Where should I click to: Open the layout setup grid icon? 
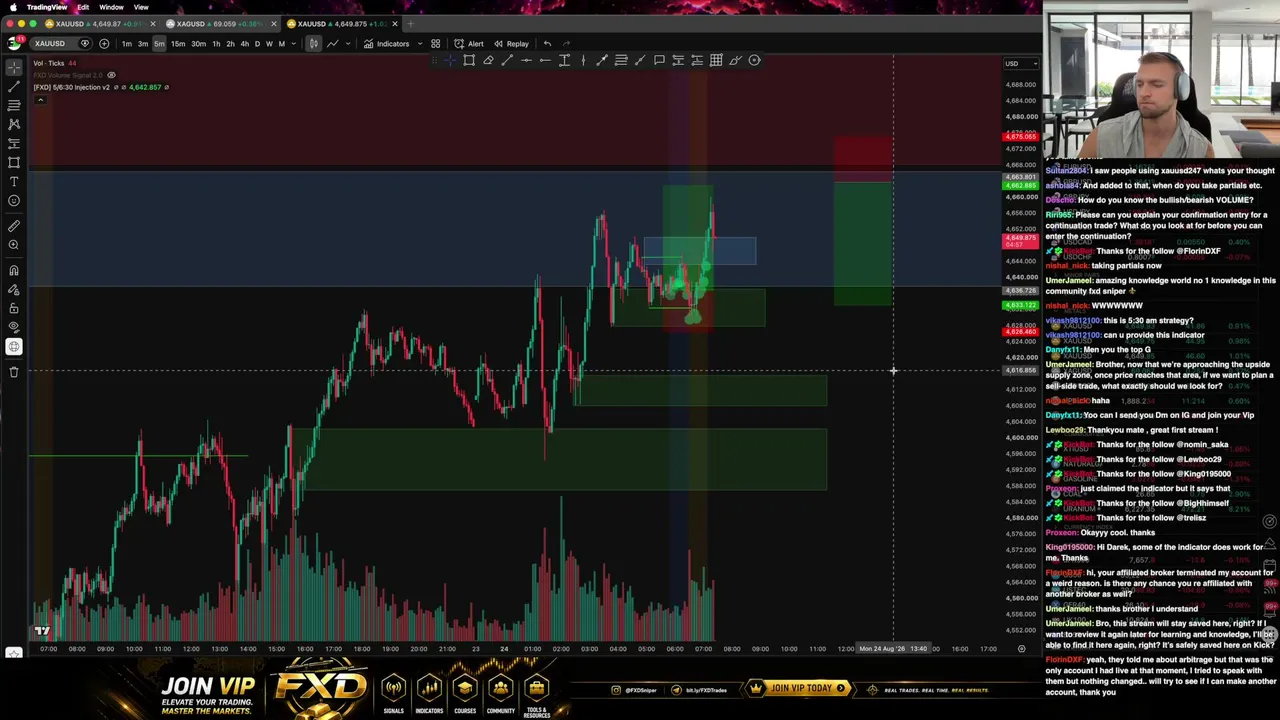click(435, 44)
